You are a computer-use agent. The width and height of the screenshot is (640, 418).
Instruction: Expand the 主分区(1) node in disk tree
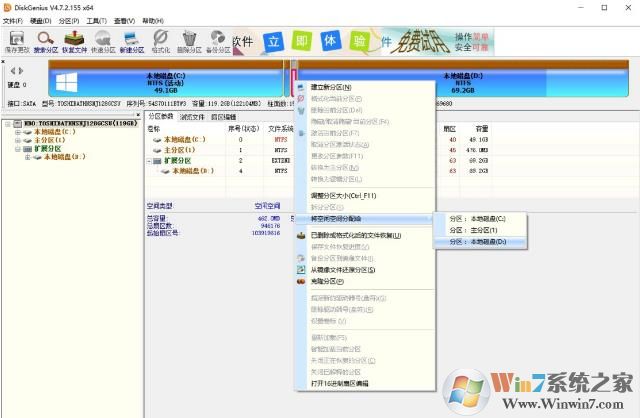17,141
